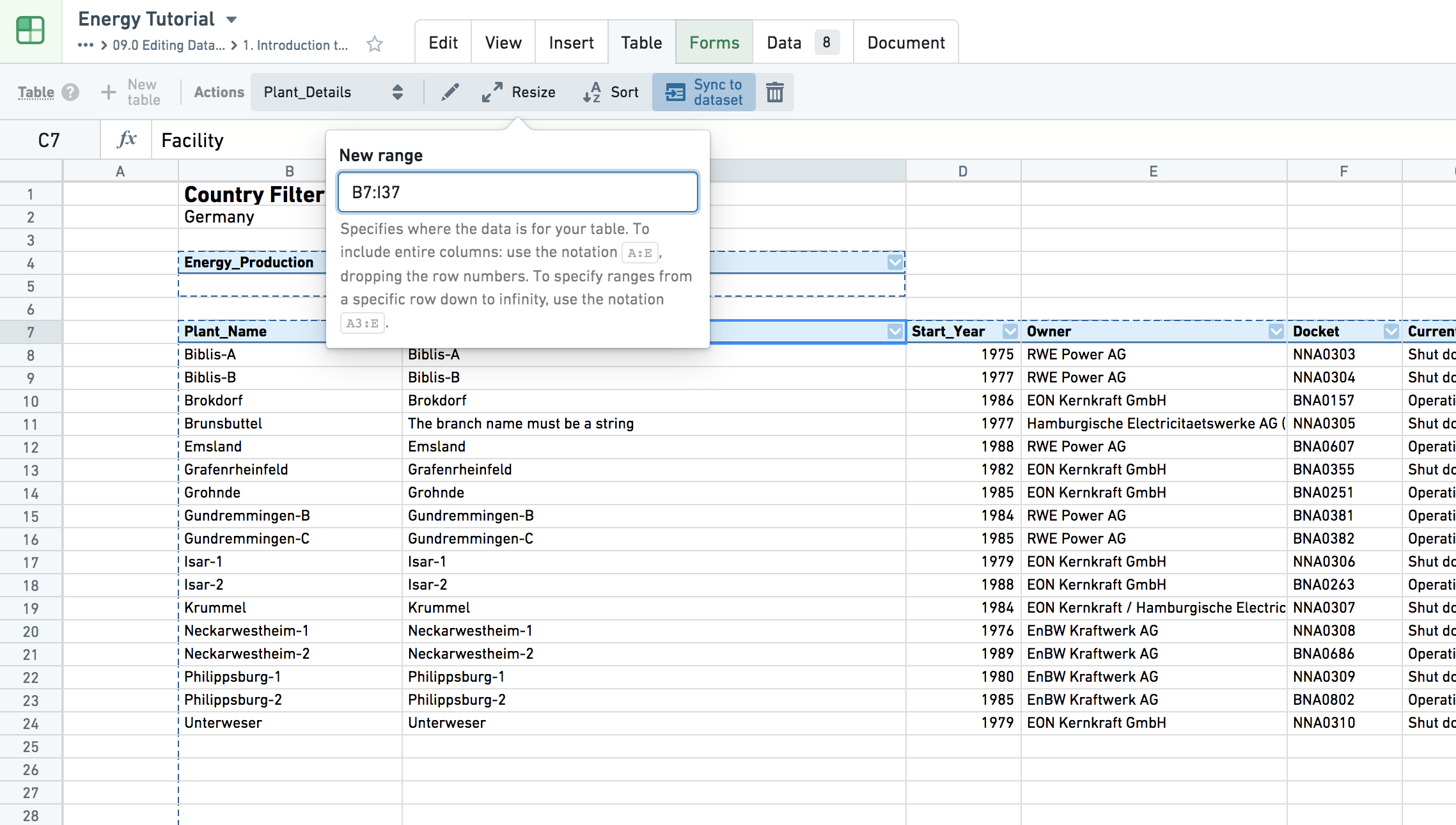Open Facility column filter dropdown on row 7

(x=895, y=331)
